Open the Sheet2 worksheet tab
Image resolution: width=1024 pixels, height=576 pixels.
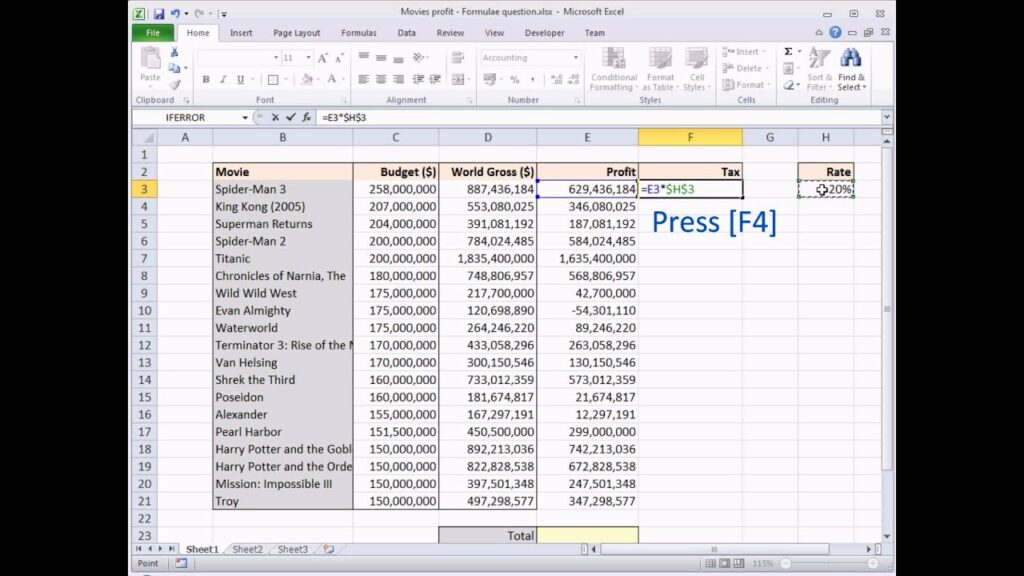point(247,549)
